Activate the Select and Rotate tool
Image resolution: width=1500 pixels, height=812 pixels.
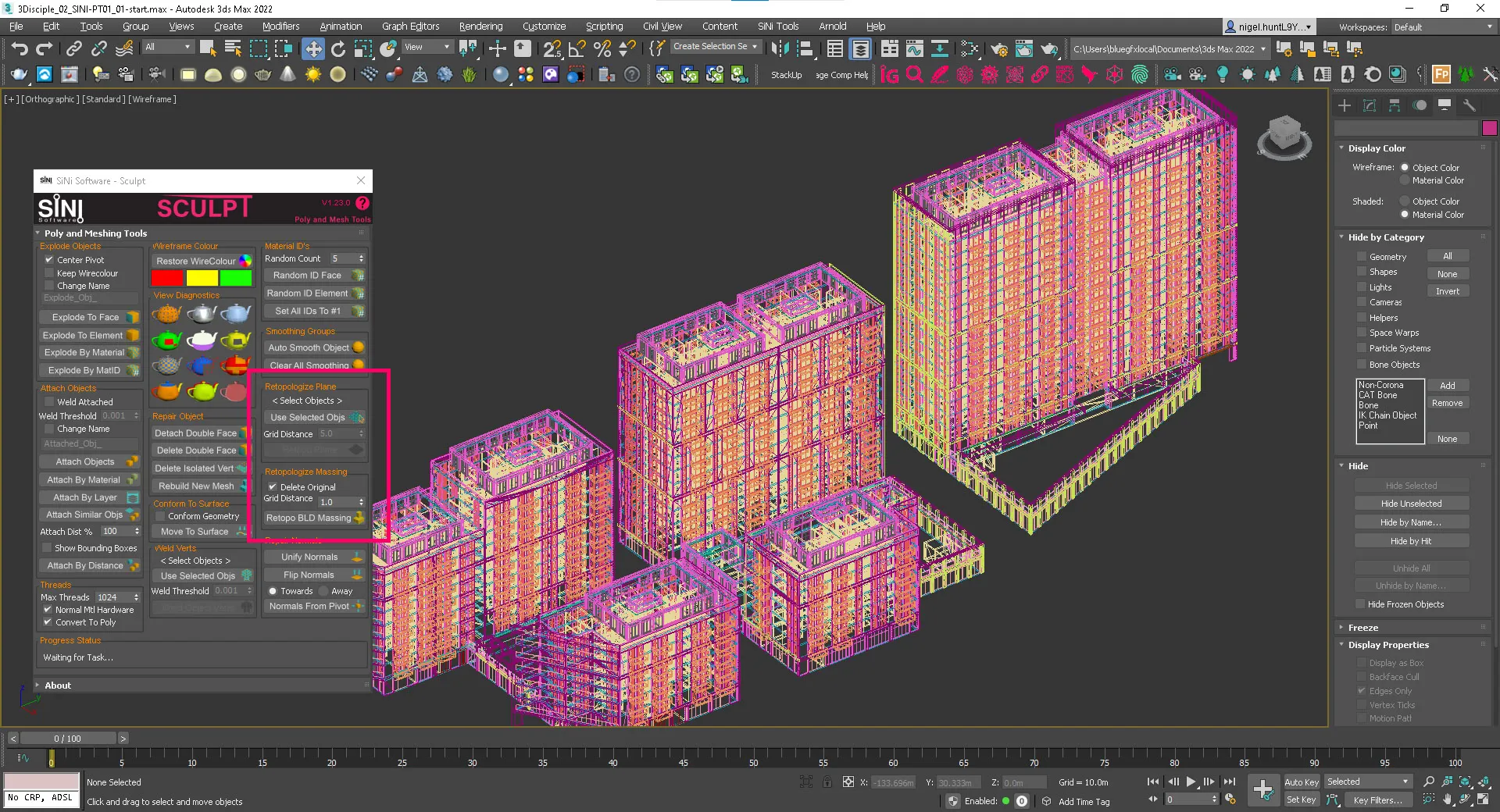[x=337, y=48]
